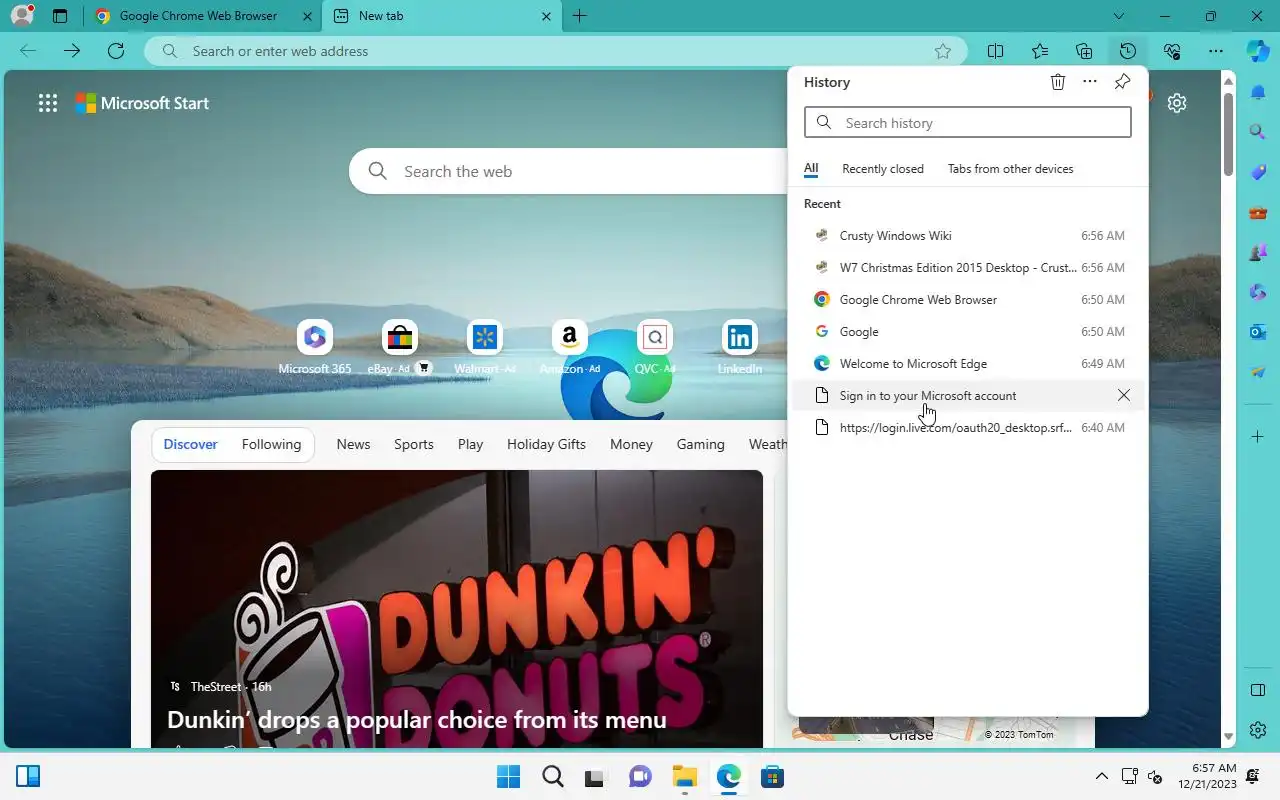Delete Sign in to Microsoft account entry

coord(1124,396)
